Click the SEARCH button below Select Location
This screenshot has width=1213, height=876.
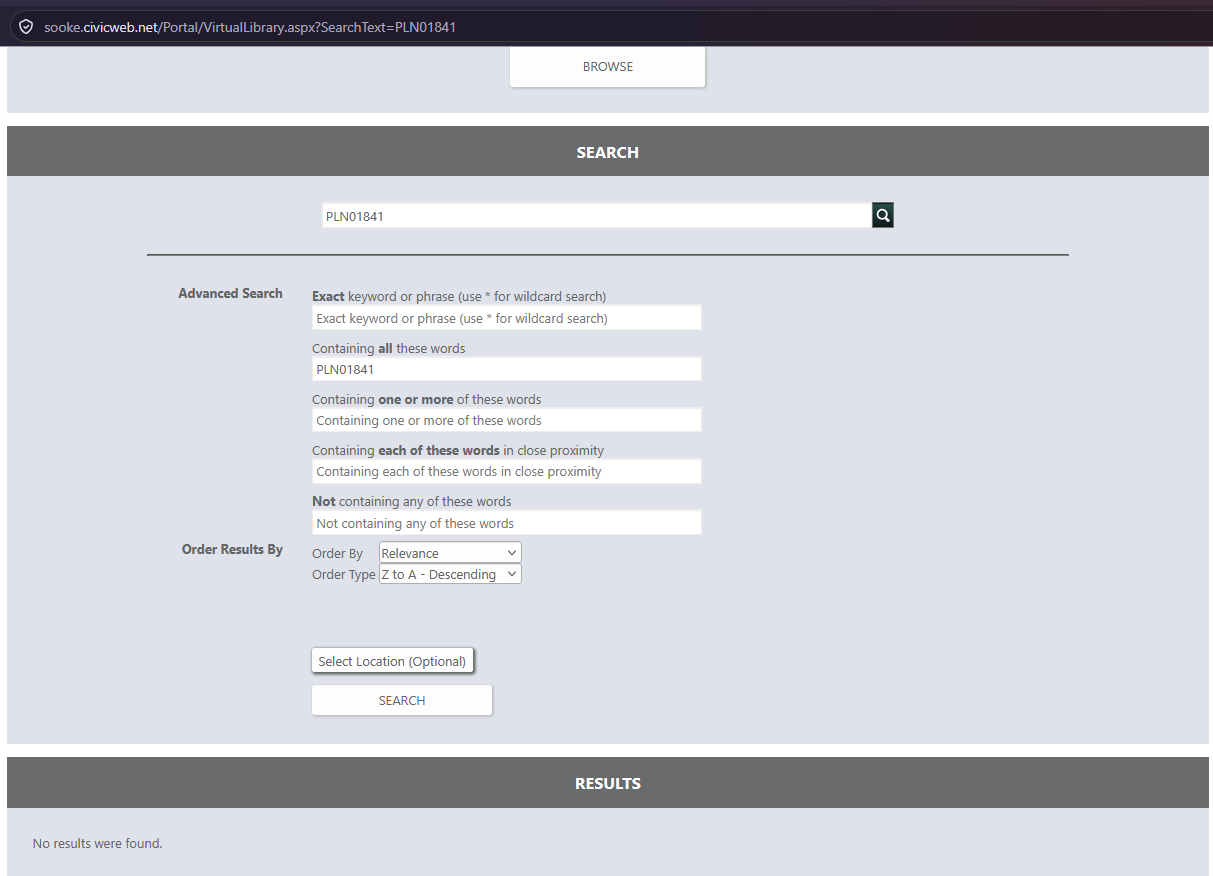pyautogui.click(x=402, y=700)
